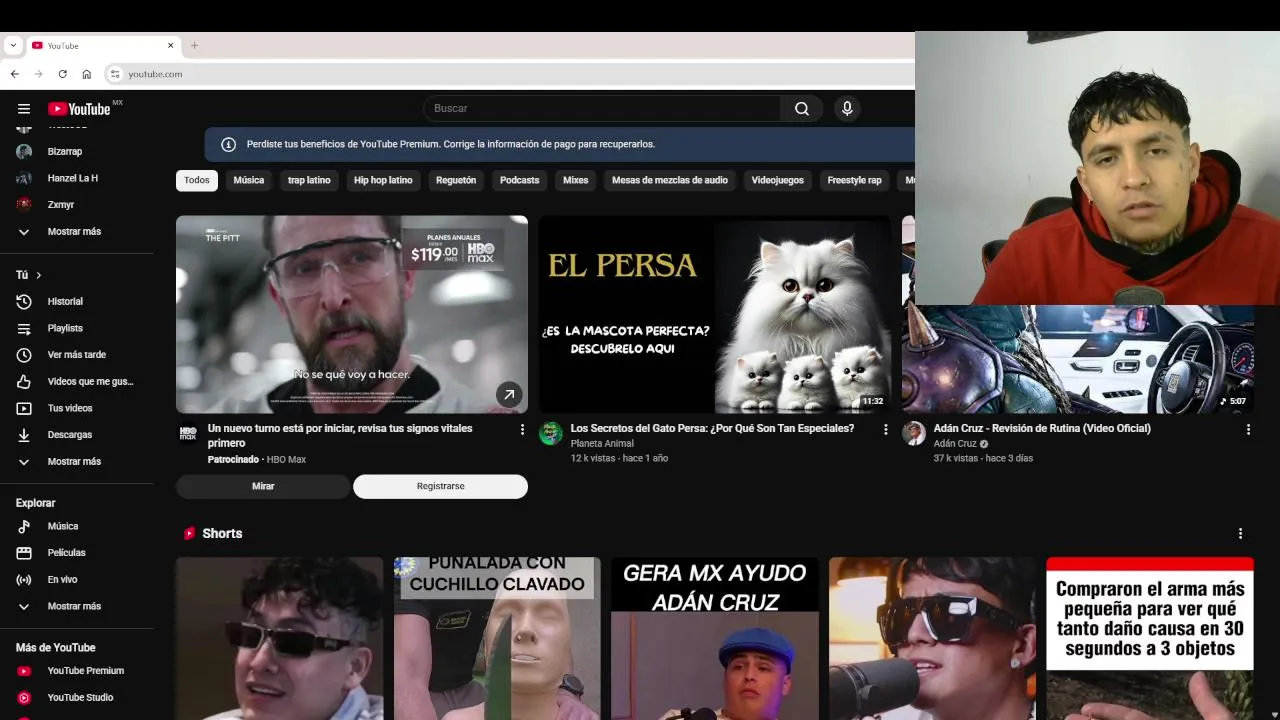
Task: Click the search magnifier button
Action: pyautogui.click(x=802, y=109)
